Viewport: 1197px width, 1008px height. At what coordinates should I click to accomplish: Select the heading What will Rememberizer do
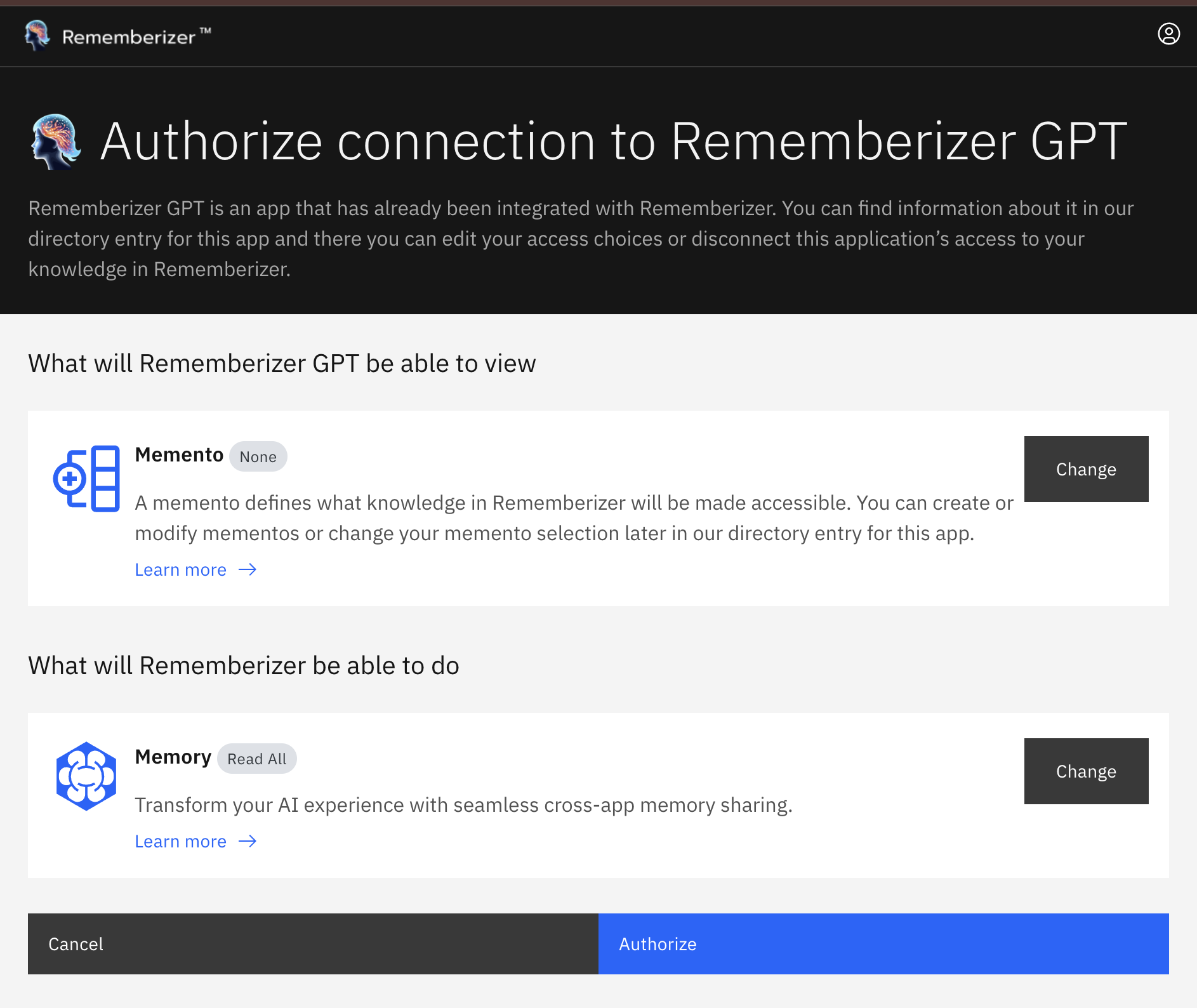243,666
